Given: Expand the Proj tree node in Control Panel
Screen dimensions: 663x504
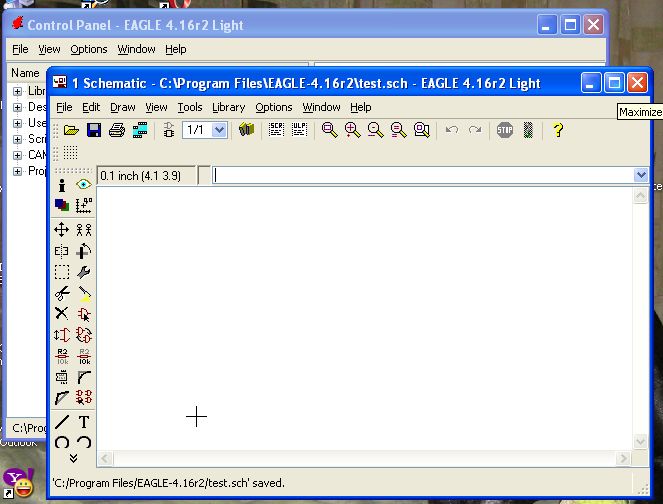Looking at the screenshot, I should [17, 171].
